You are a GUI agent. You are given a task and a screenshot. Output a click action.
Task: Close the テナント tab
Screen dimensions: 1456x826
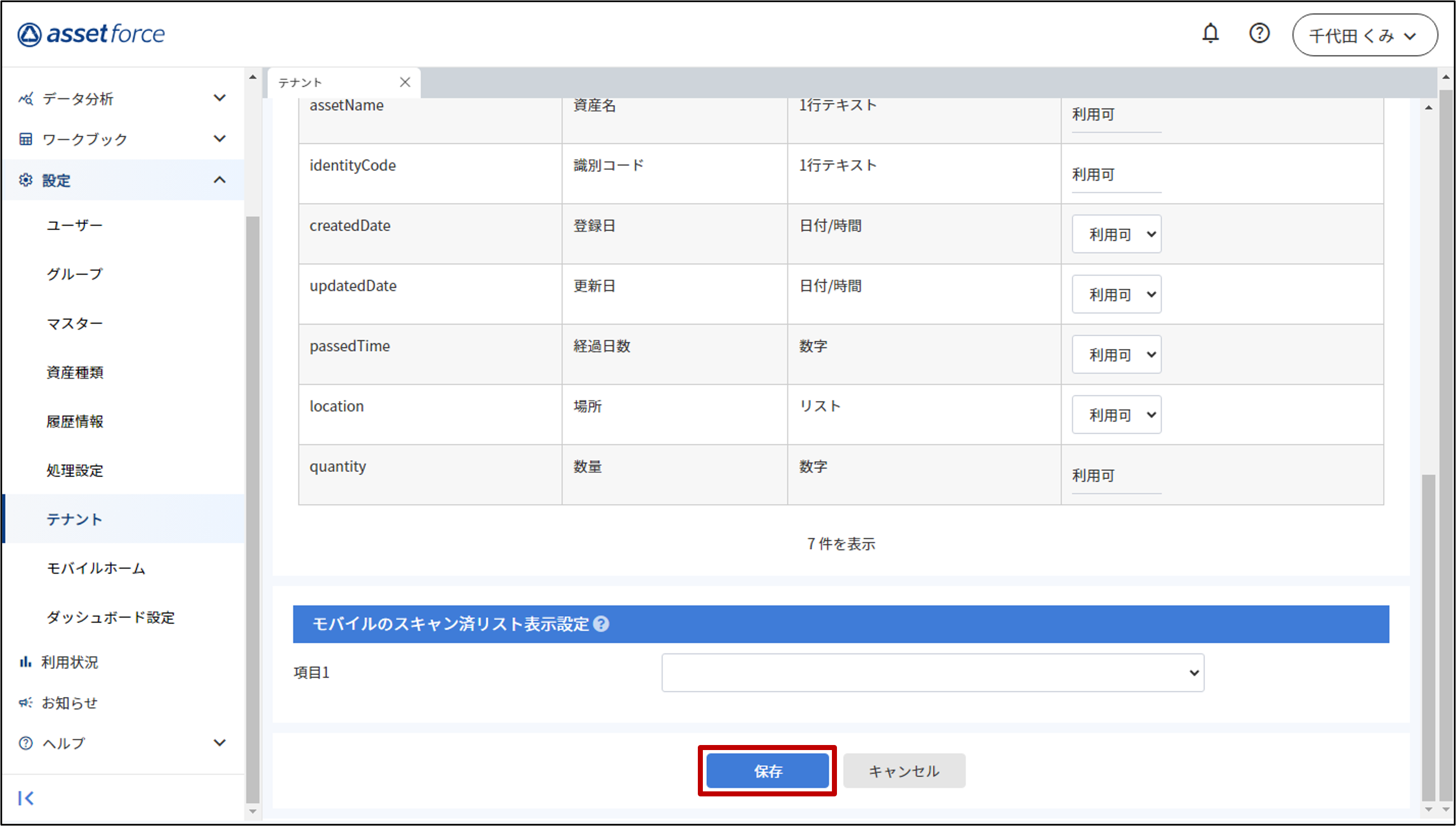405,82
